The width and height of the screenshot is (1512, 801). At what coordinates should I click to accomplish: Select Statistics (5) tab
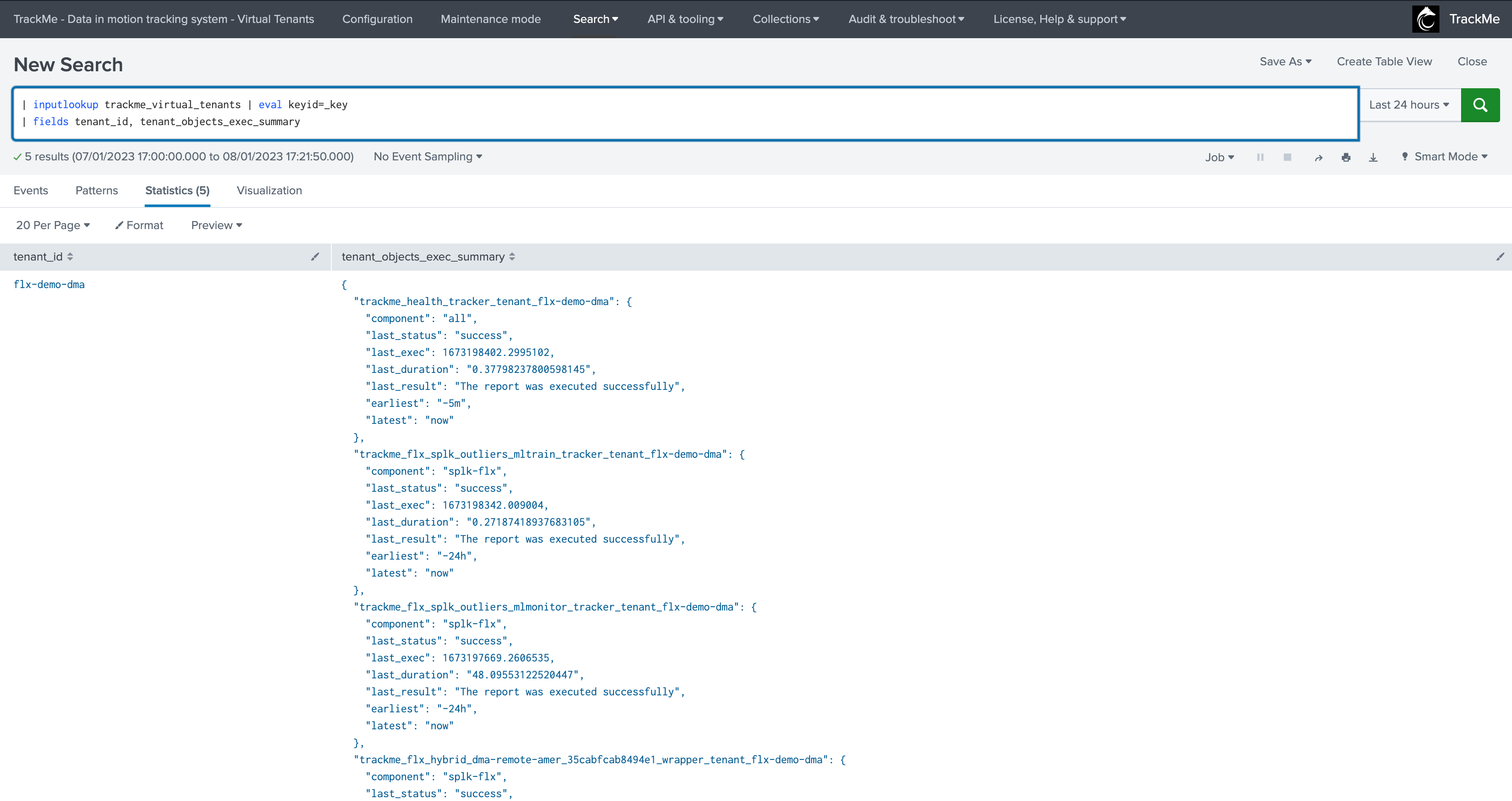[x=177, y=191]
